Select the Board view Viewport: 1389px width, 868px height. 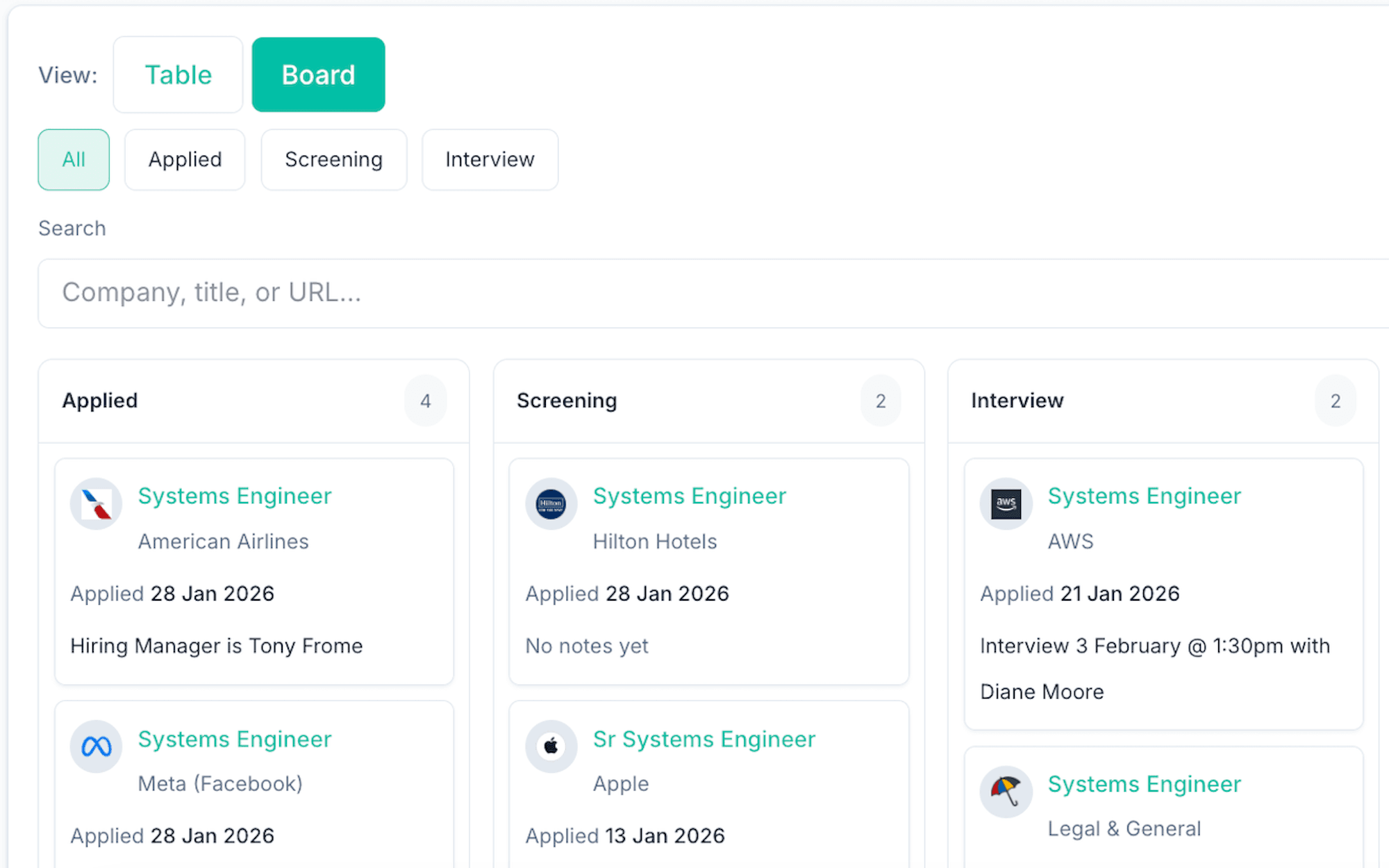tap(318, 74)
